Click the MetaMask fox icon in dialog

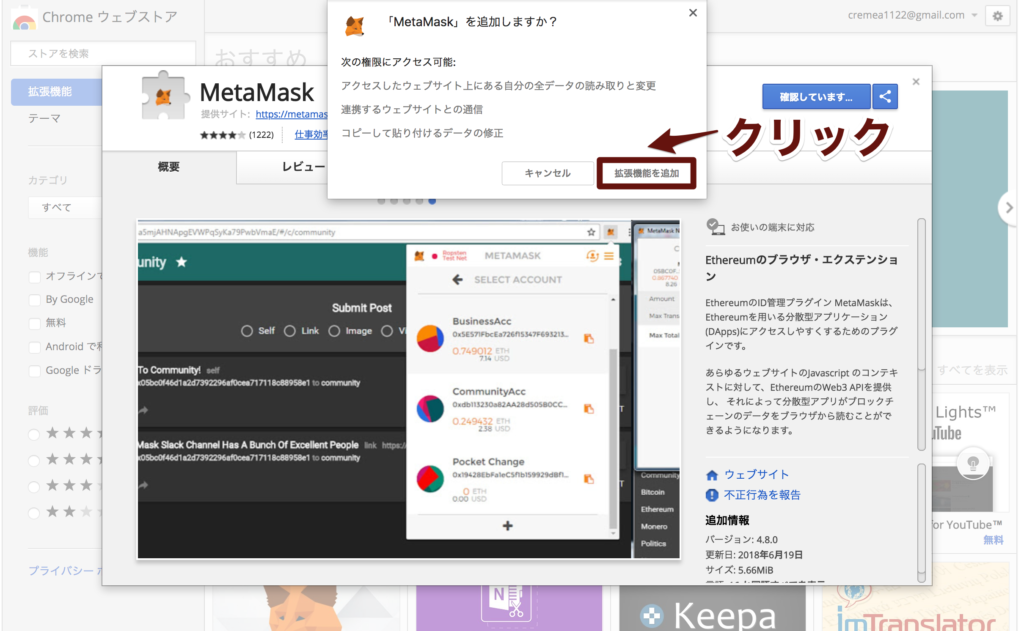[x=355, y=26]
